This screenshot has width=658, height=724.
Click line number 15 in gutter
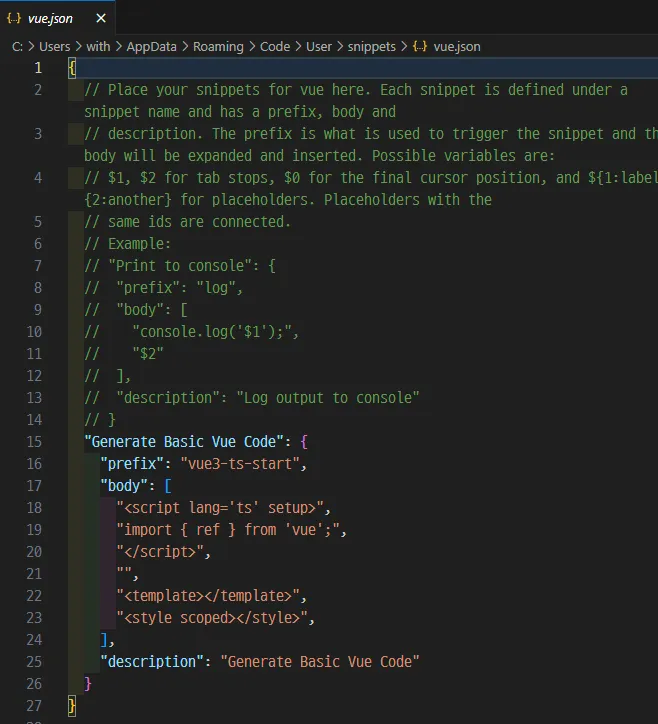coord(34,441)
